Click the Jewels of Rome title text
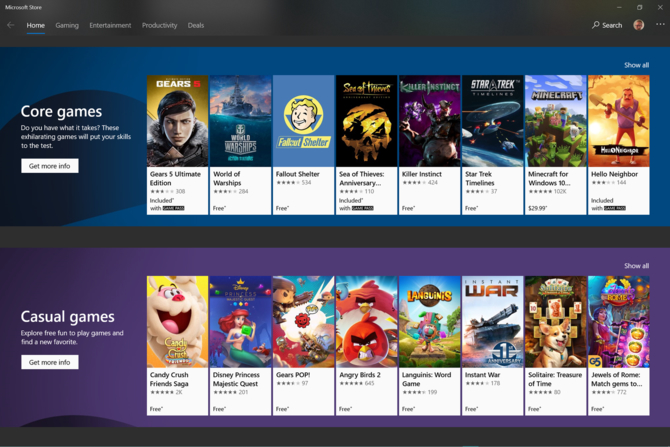The width and height of the screenshot is (670, 447). pyautogui.click(x=617, y=379)
